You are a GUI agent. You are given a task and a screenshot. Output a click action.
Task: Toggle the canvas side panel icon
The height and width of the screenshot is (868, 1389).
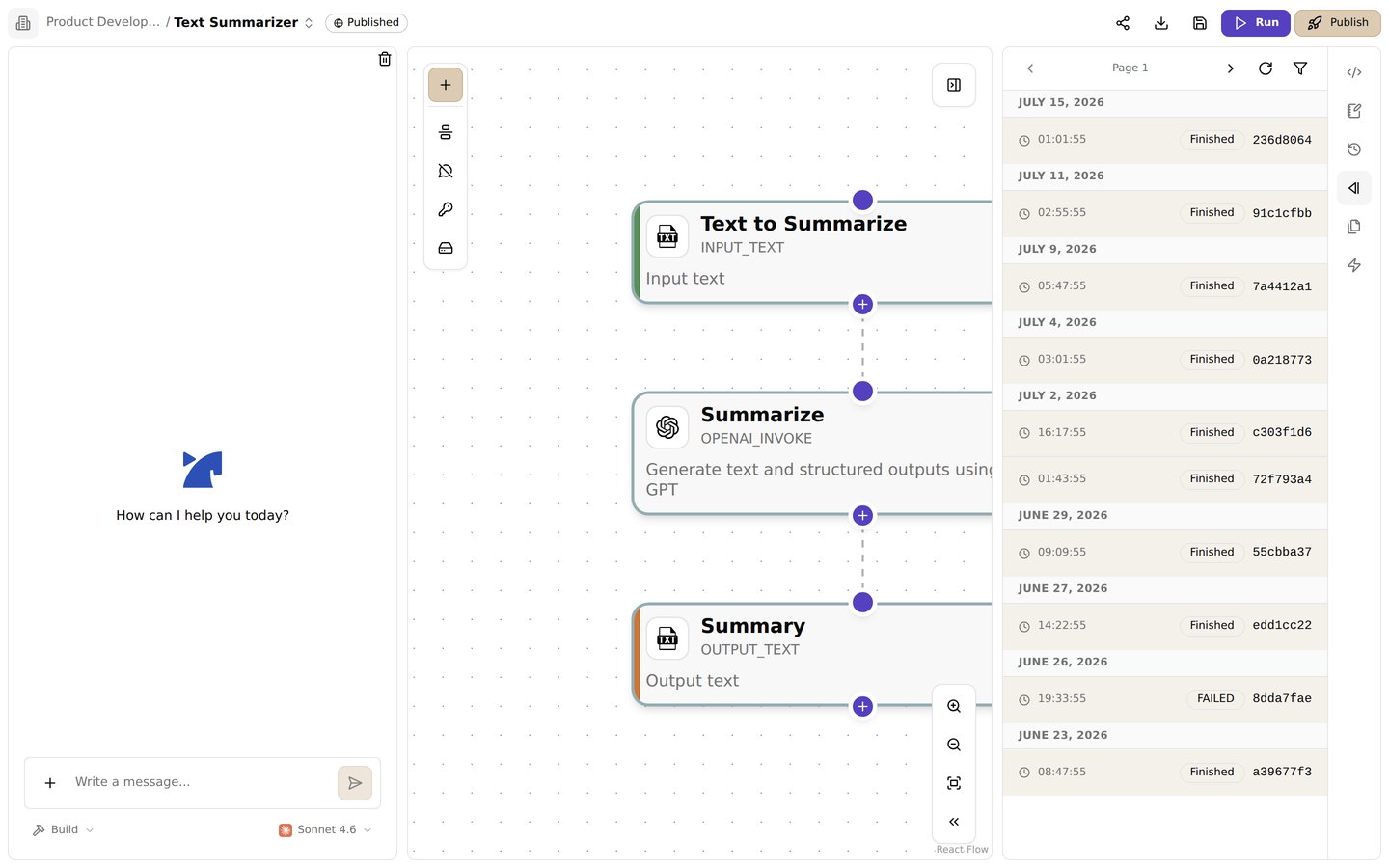click(954, 85)
